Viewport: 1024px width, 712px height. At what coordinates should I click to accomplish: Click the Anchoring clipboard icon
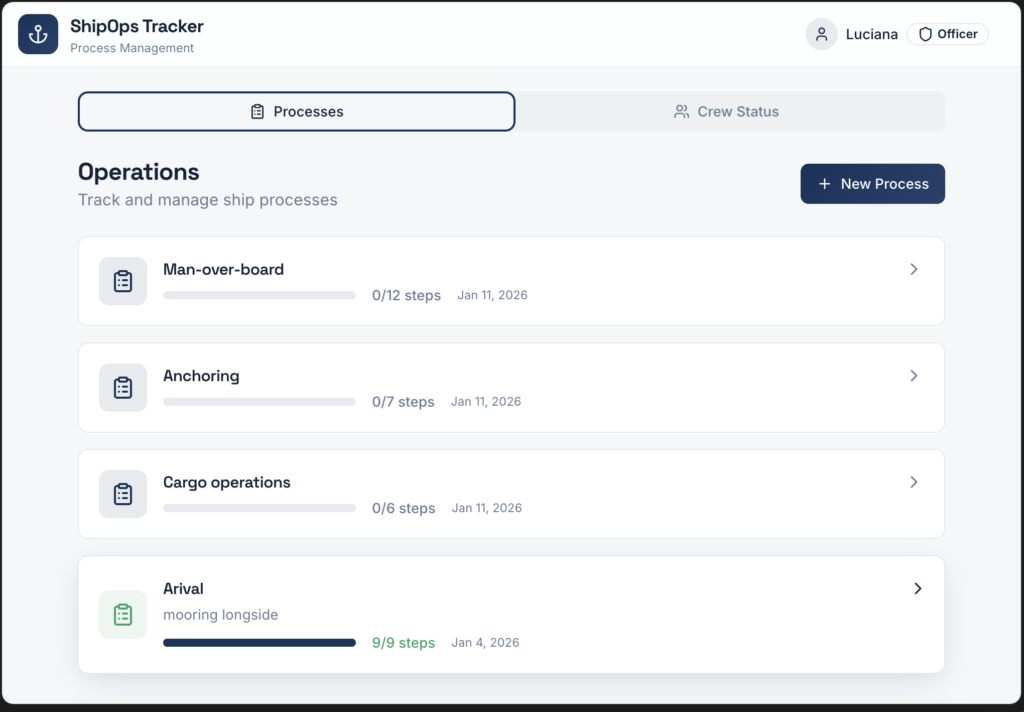tap(123, 387)
